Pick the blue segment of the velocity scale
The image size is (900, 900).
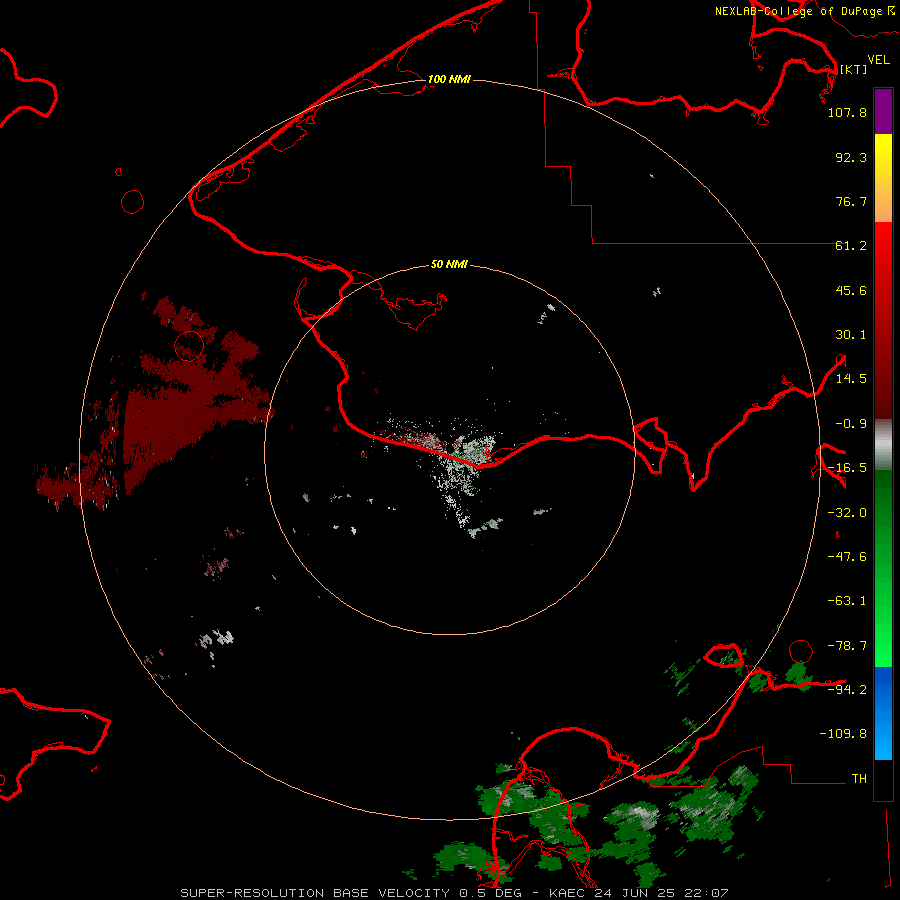pos(883,713)
